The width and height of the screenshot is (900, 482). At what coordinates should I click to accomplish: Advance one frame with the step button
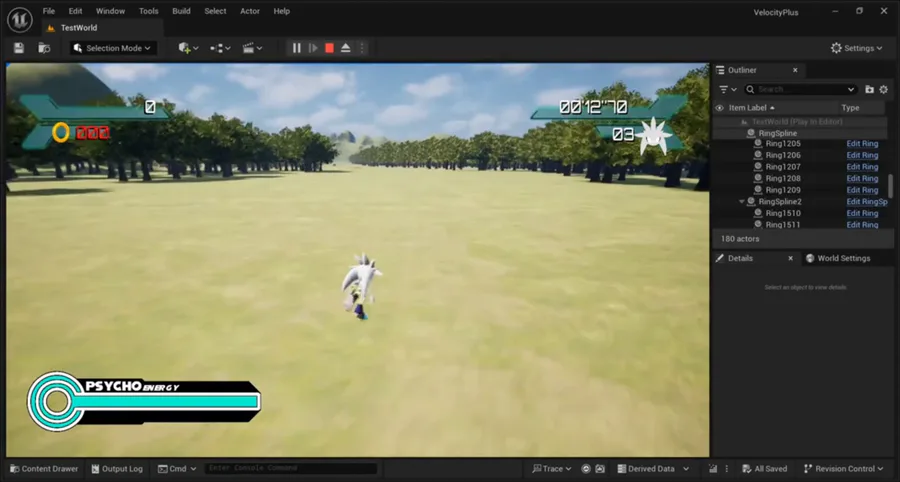click(x=313, y=48)
